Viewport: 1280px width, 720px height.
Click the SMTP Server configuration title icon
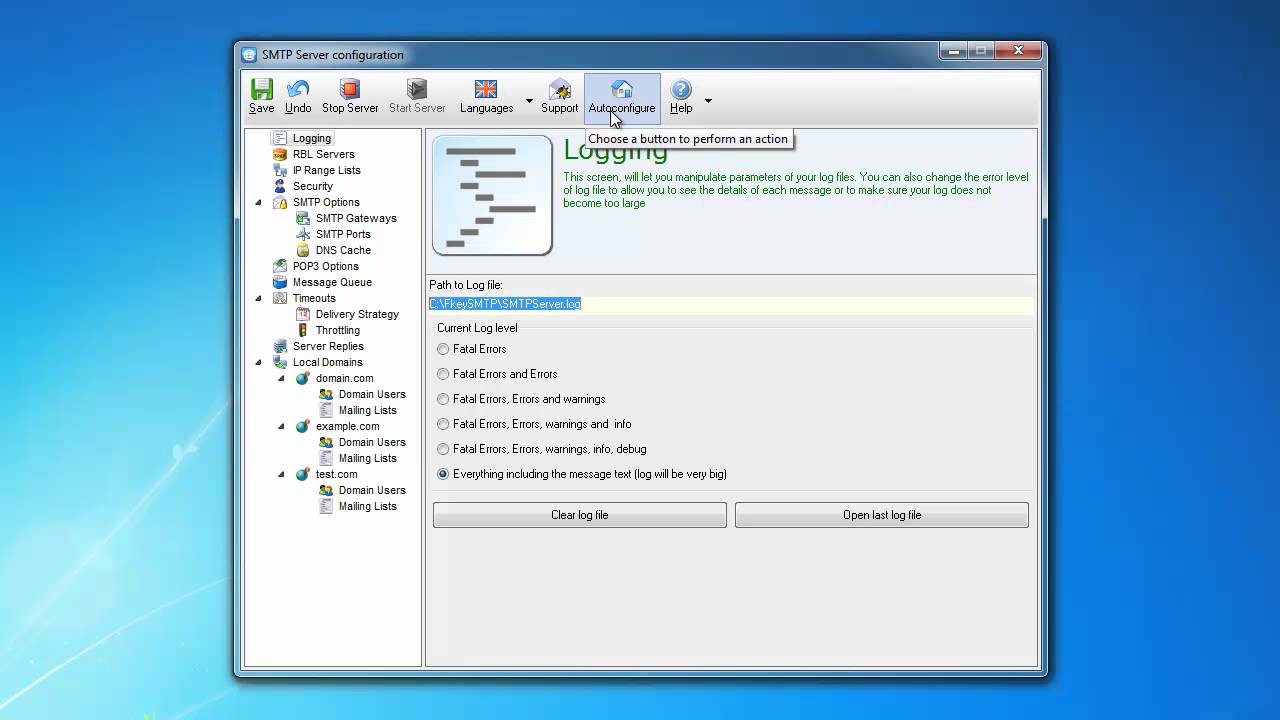pyautogui.click(x=249, y=55)
